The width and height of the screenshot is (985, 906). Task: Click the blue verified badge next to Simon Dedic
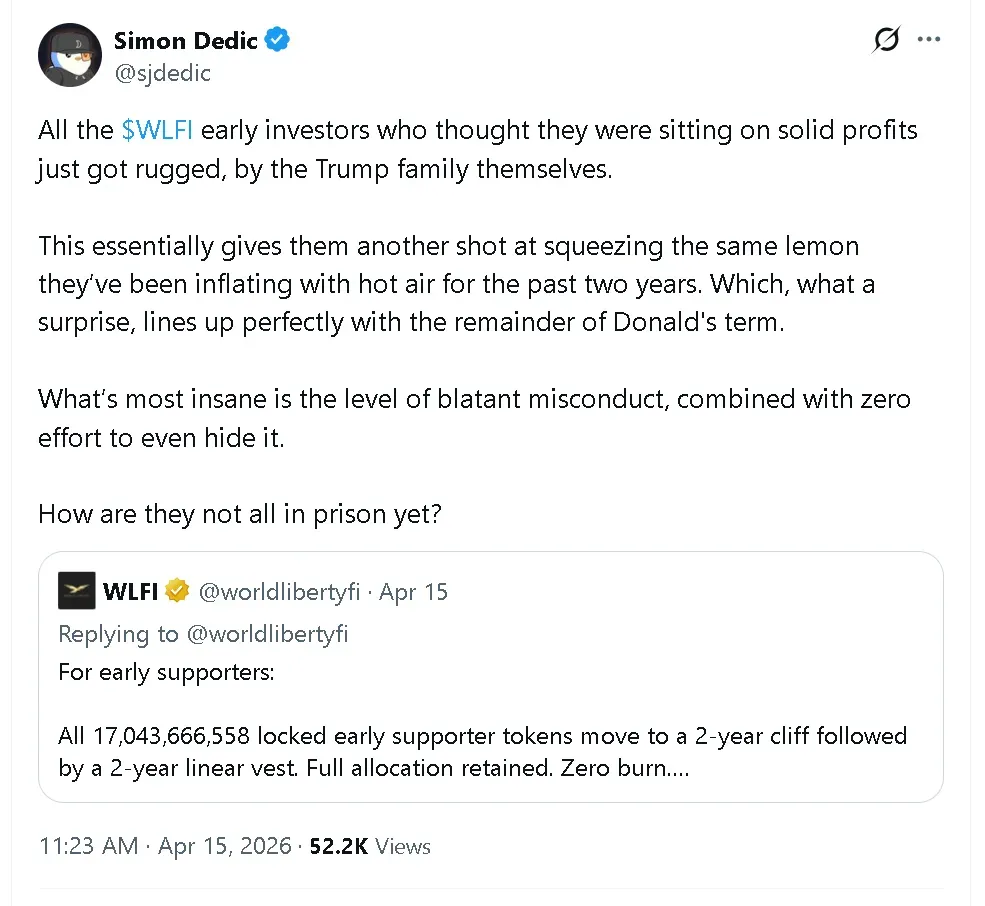277,40
